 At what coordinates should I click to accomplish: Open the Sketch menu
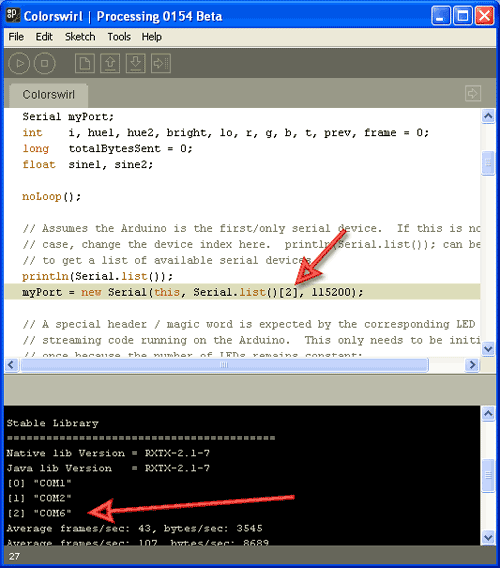80,37
